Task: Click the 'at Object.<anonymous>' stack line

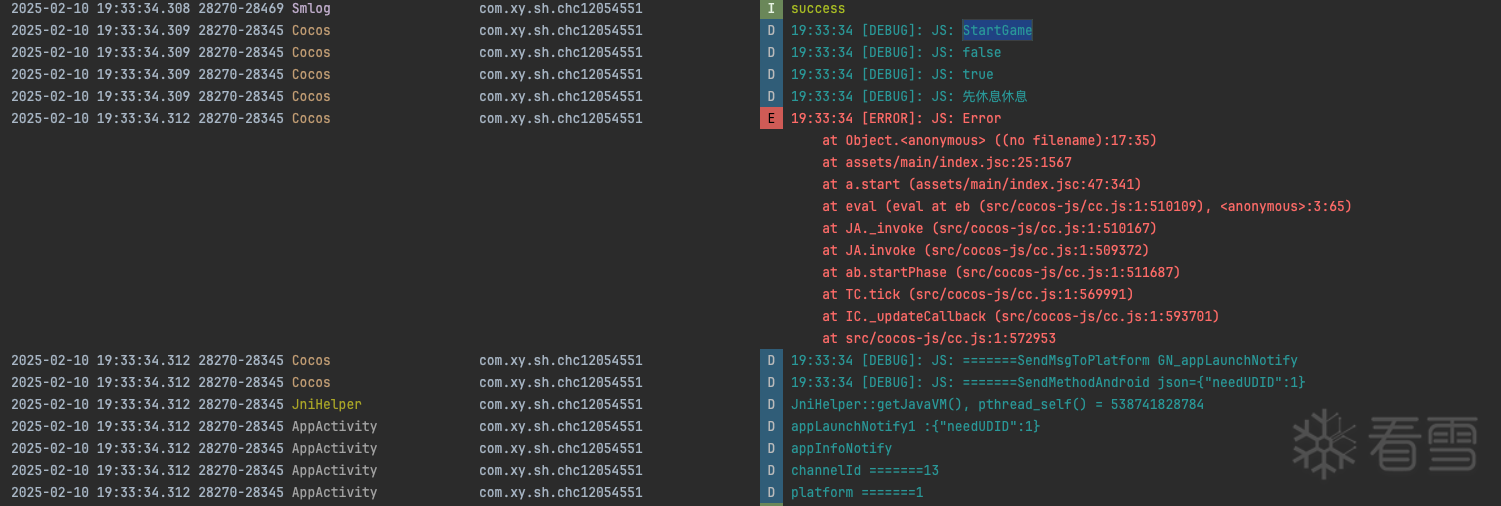Action: [x=989, y=140]
